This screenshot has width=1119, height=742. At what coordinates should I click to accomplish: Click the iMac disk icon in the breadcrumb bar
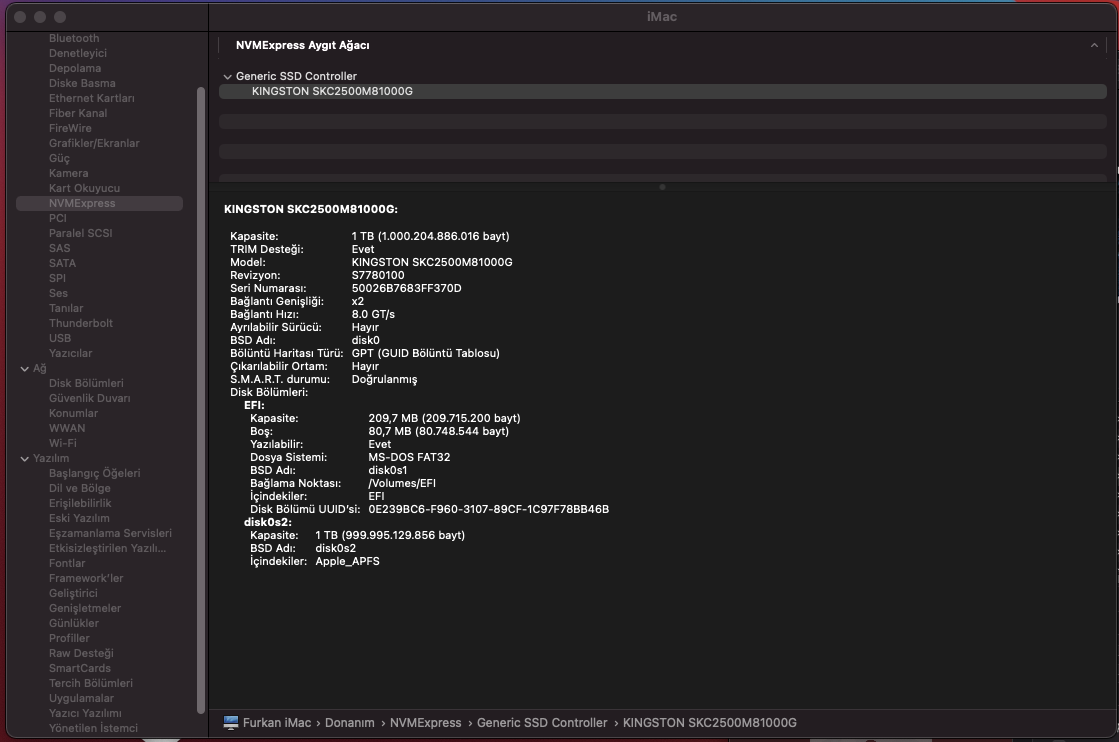point(230,722)
